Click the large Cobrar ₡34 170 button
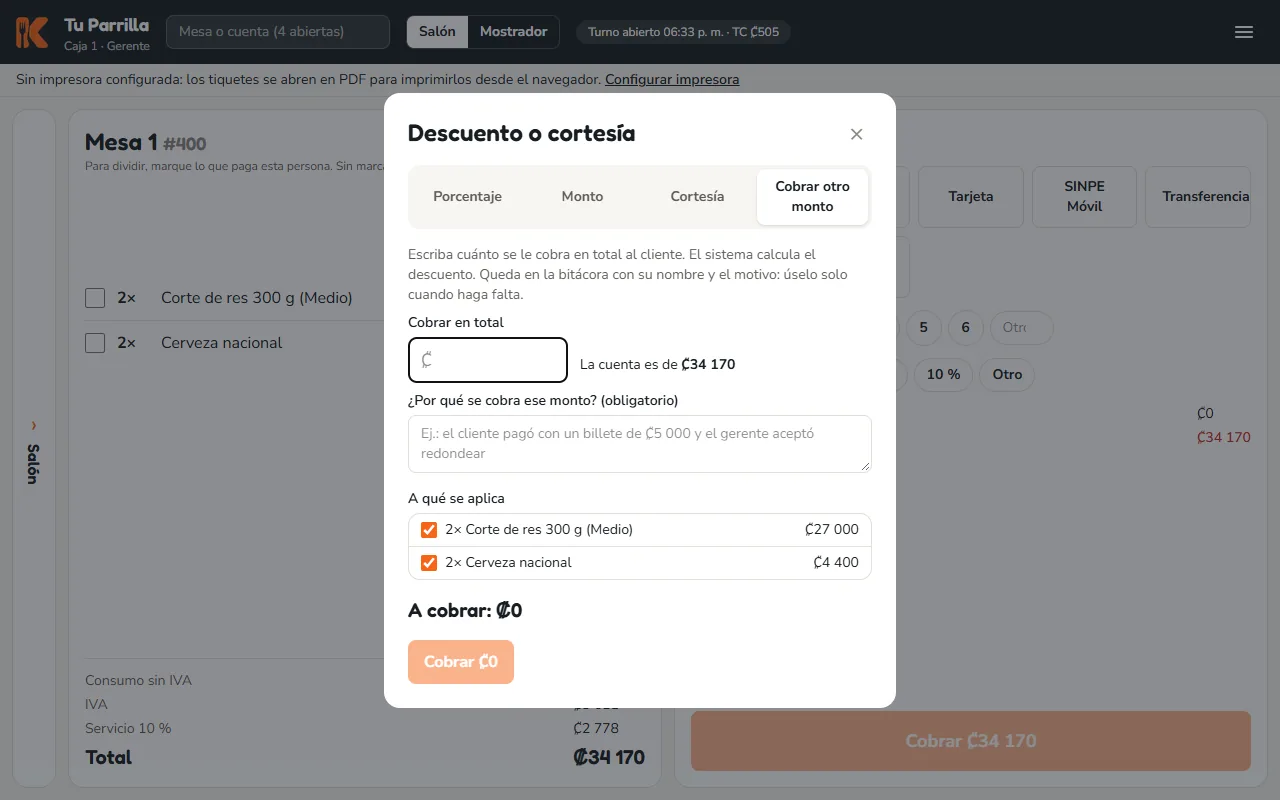This screenshot has width=1280, height=800. coord(971,741)
